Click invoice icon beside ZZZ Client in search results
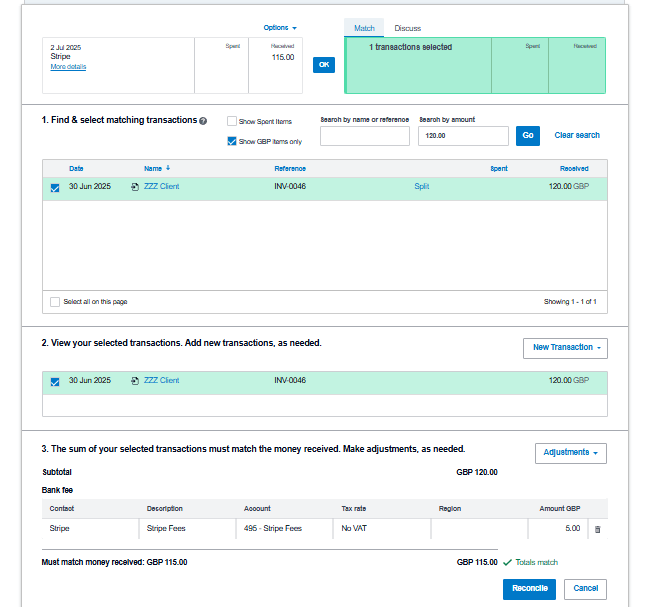 click(135, 187)
